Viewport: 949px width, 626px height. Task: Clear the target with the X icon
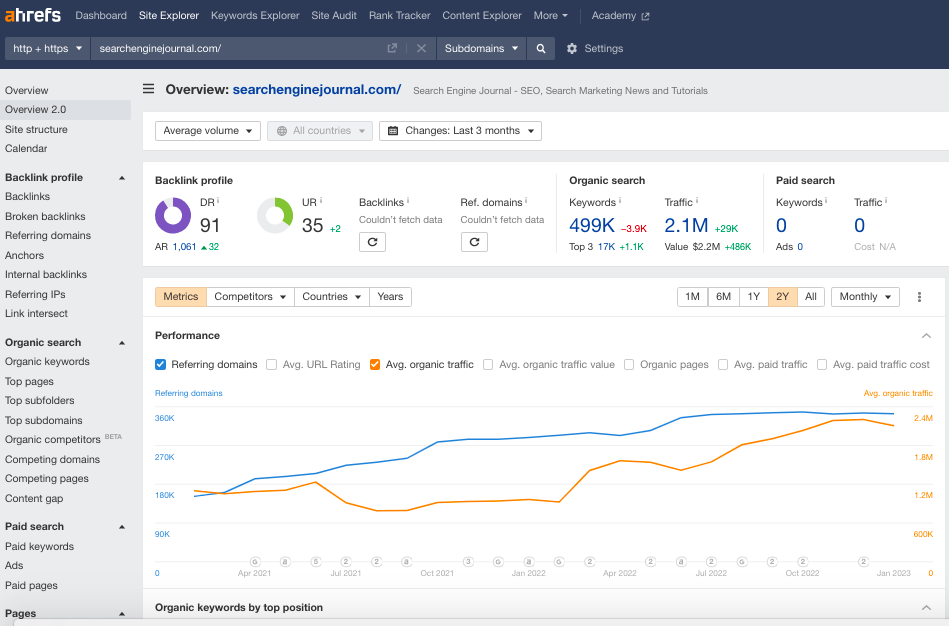pyautogui.click(x=420, y=47)
